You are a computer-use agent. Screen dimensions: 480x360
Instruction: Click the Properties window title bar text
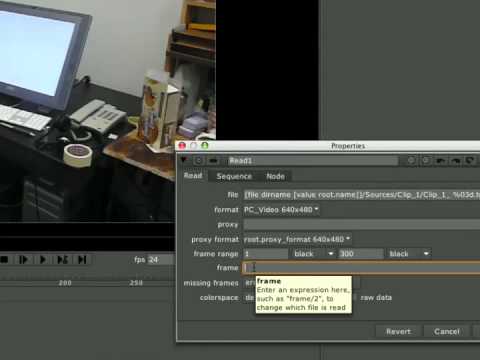point(348,146)
